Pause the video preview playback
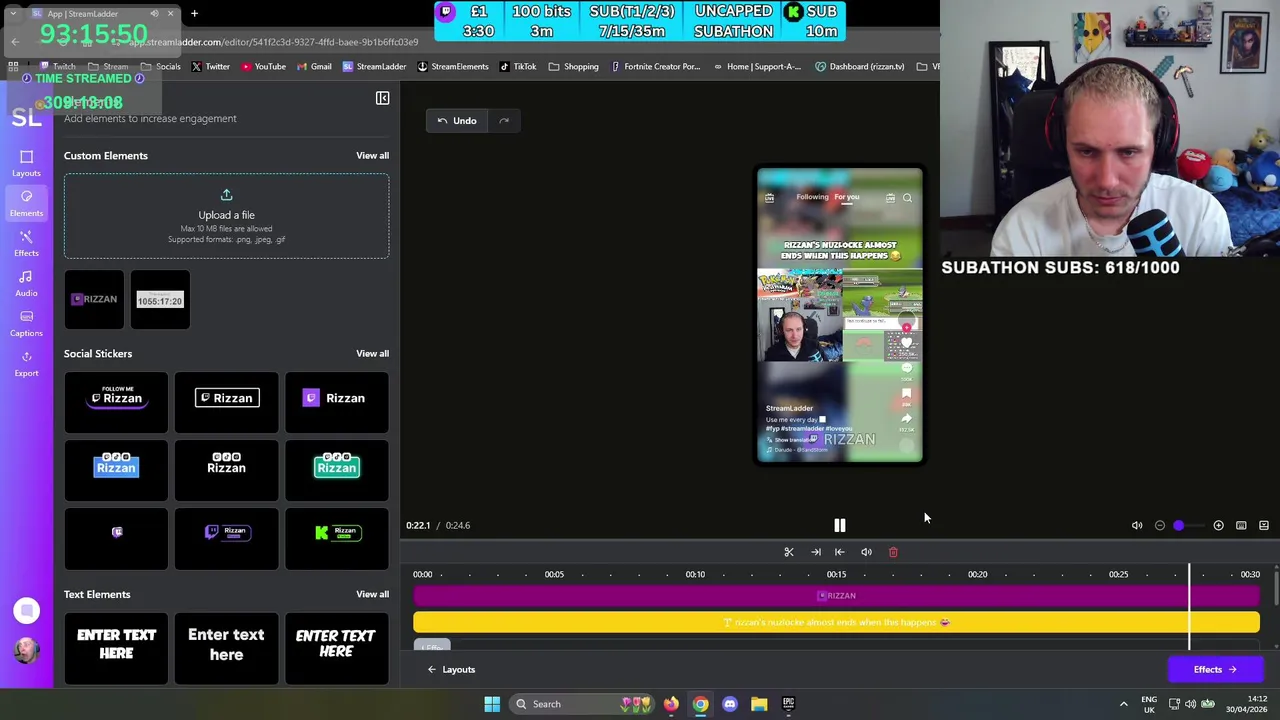The image size is (1280, 720). (840, 525)
